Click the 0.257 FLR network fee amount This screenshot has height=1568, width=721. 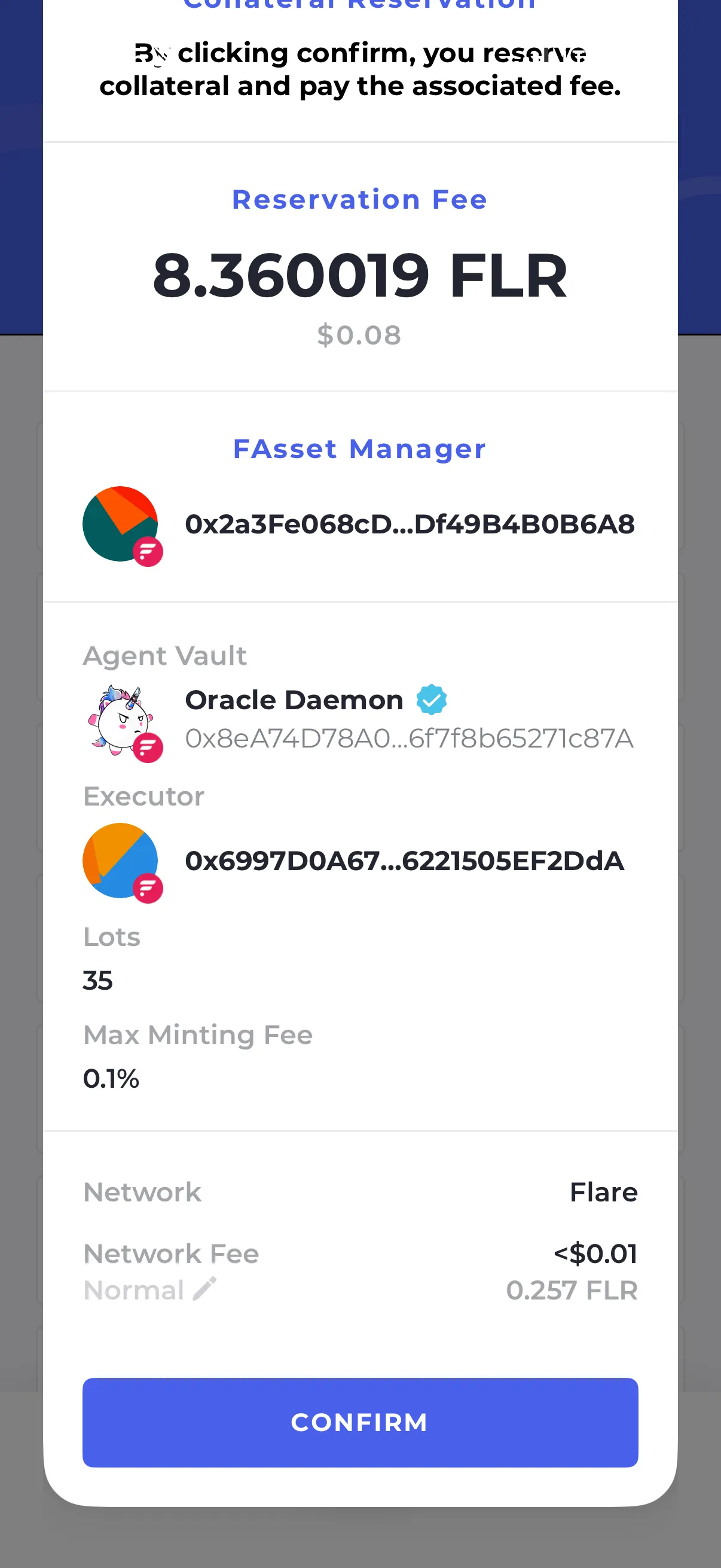pos(572,1290)
